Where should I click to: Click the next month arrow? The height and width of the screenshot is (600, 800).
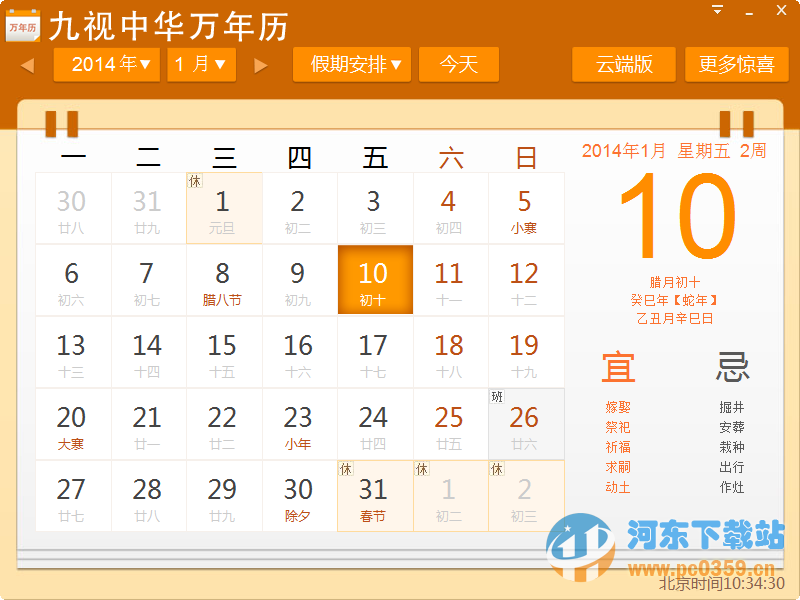point(260,64)
